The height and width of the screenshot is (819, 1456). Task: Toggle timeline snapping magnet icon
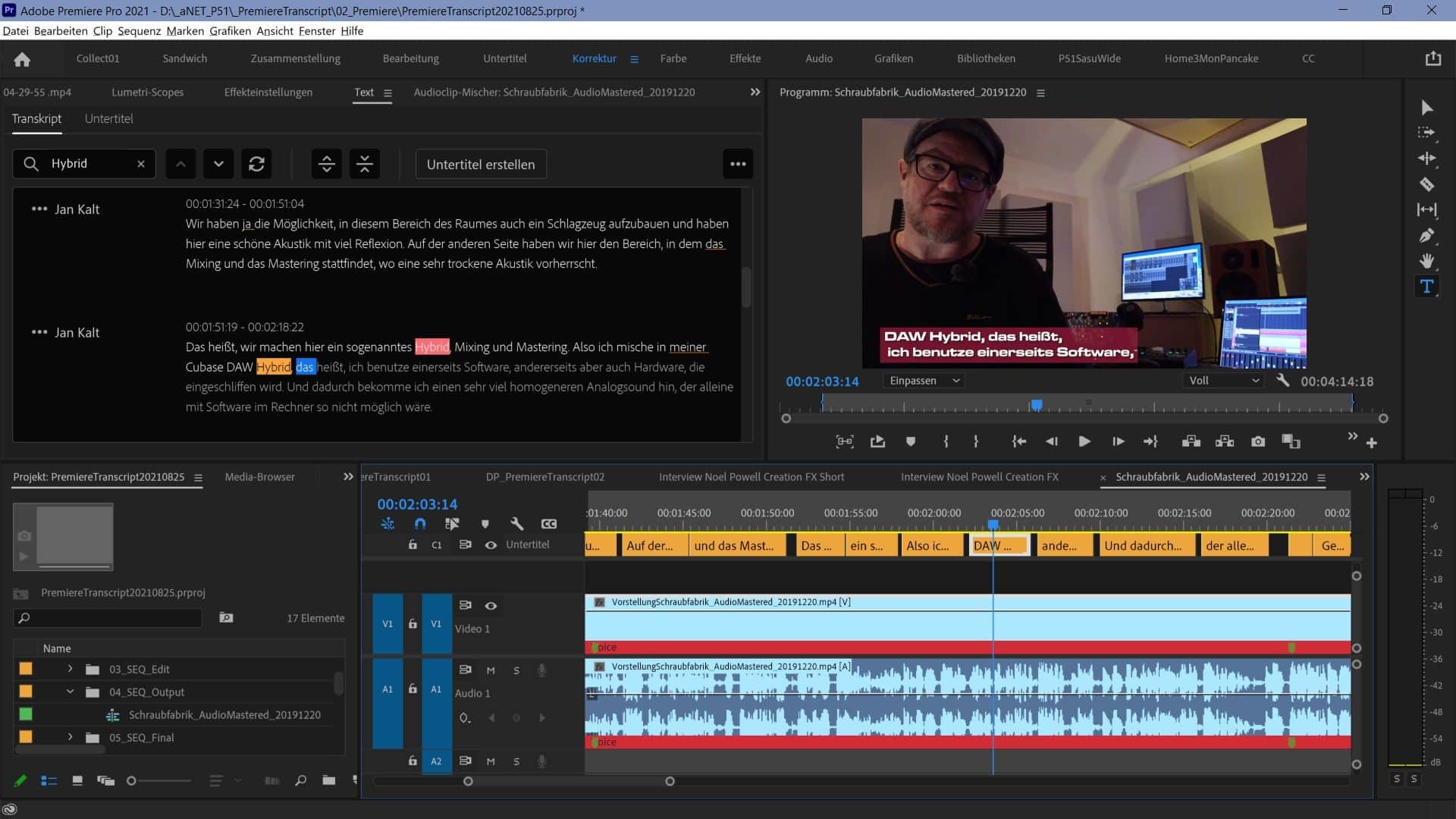[420, 523]
